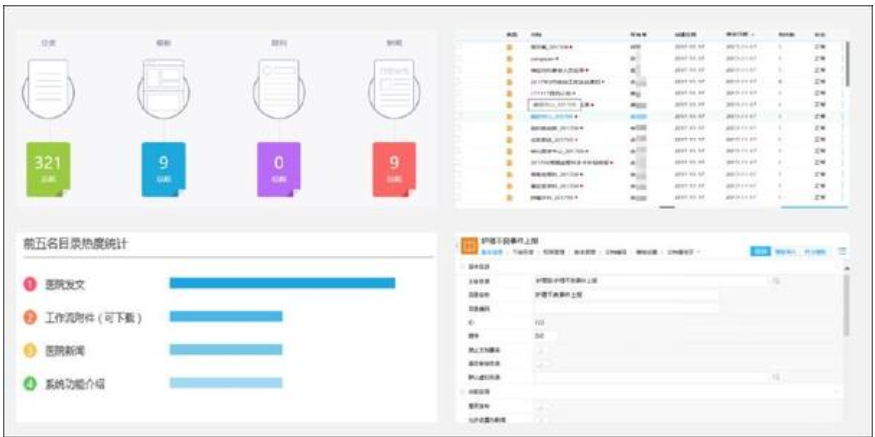Click the blue 9 template count tile
875x437 pixels.
coord(164,169)
